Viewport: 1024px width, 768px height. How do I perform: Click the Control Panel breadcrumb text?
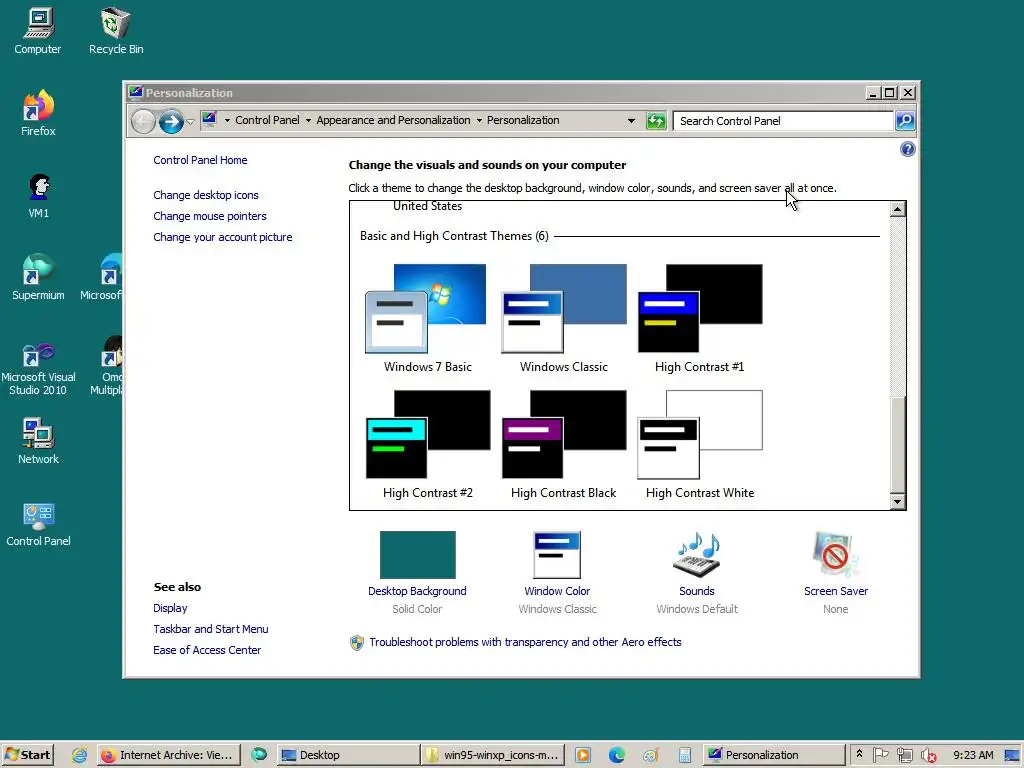coord(267,121)
